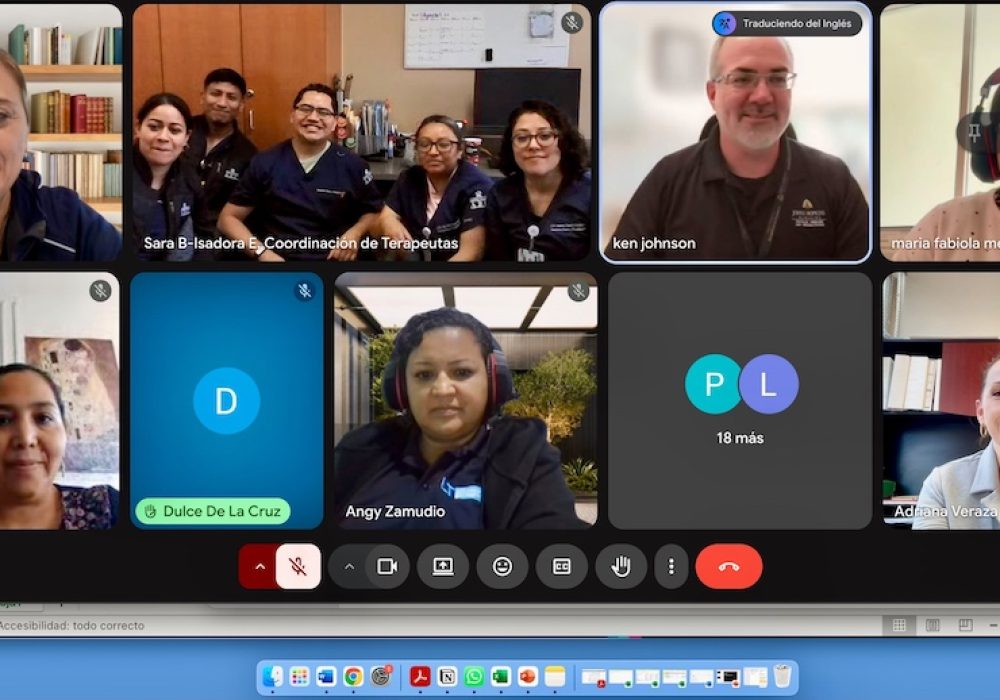
Task: Open Microsoft Excel from the Dock
Action: (501, 676)
